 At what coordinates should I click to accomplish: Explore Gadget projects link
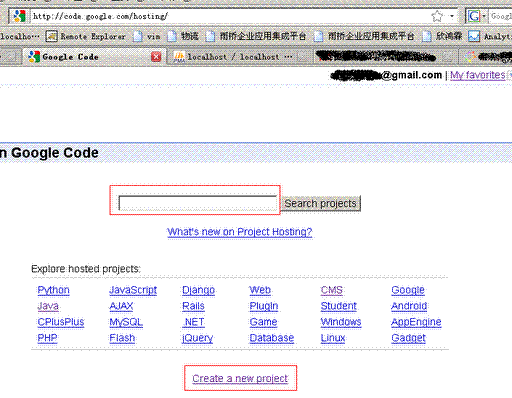coord(408,338)
